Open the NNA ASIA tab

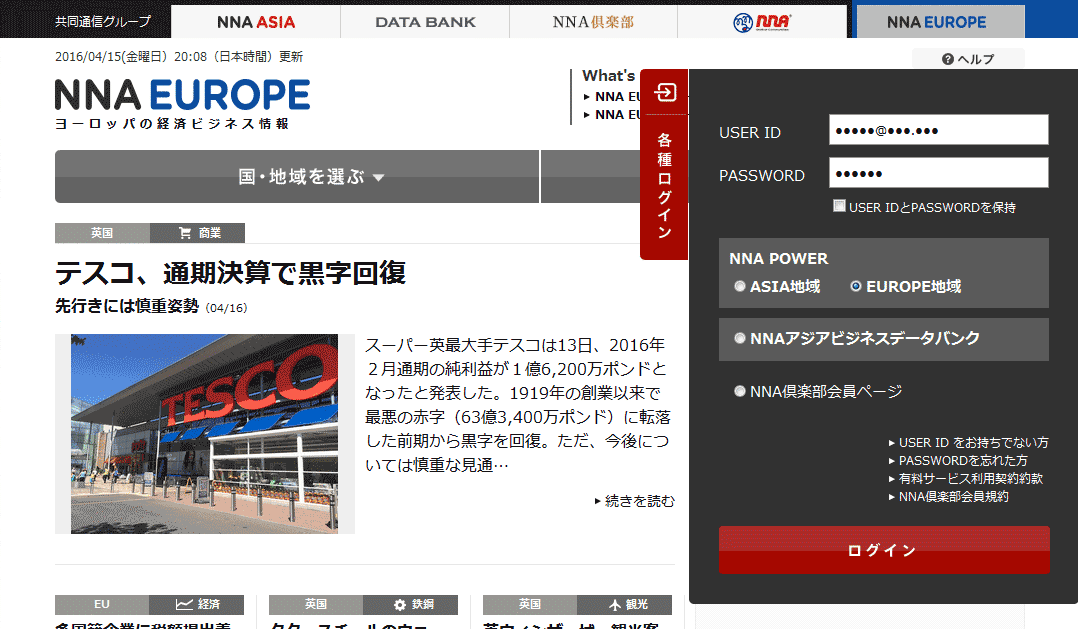click(x=256, y=22)
